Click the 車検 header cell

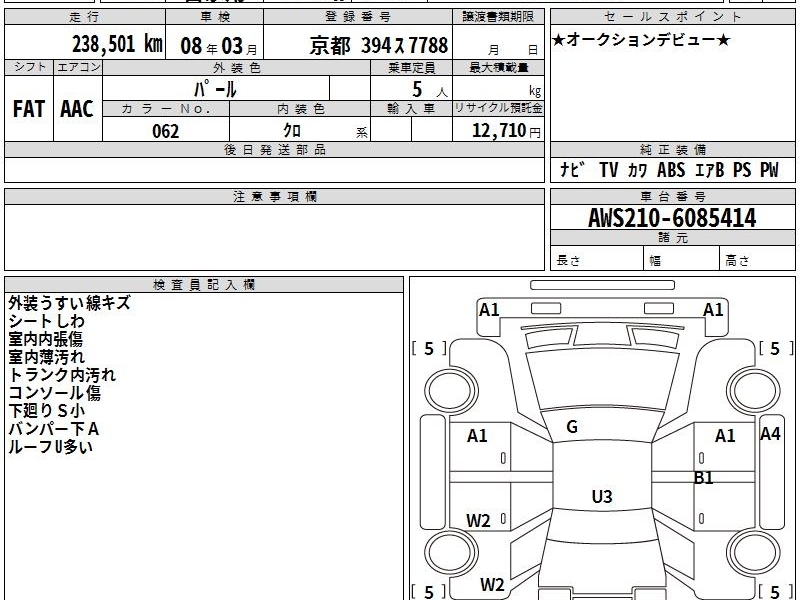click(215, 17)
